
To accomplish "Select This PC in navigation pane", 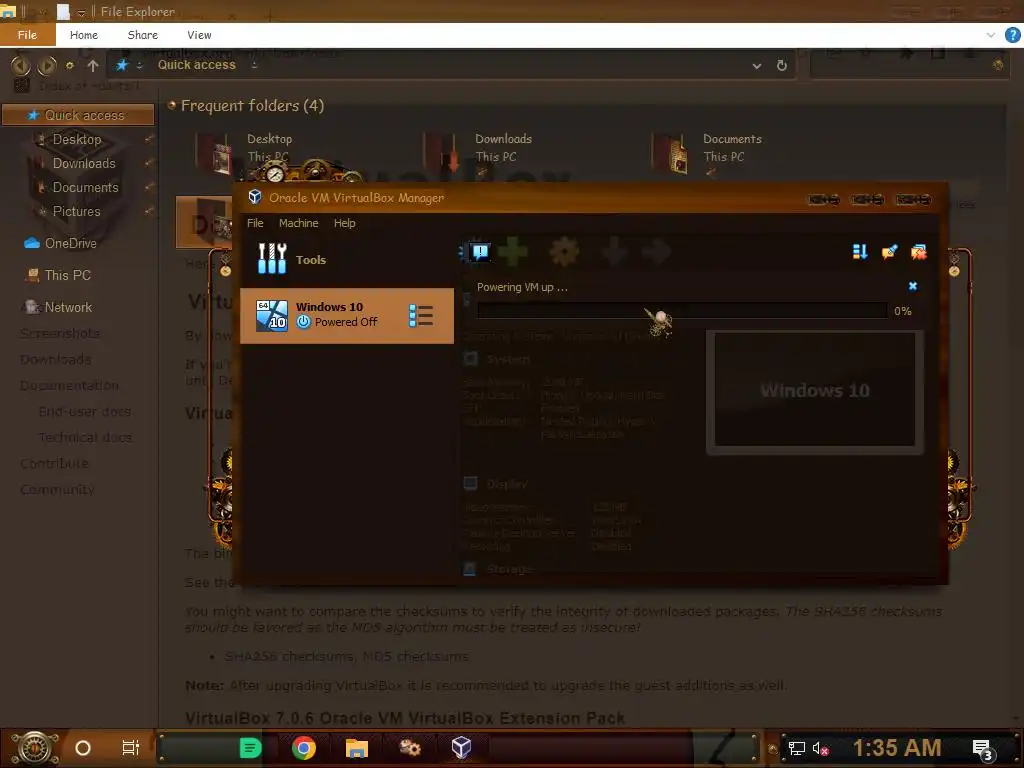I will pyautogui.click(x=67, y=275).
